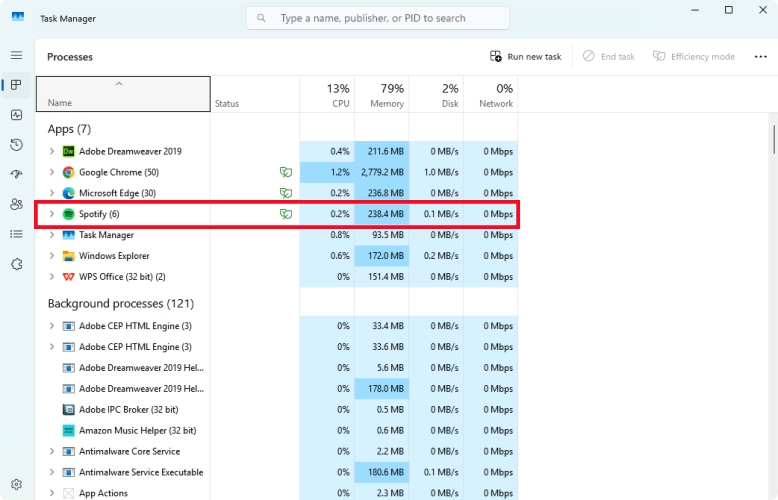Open the Startup apps sidebar icon

pos(16,174)
